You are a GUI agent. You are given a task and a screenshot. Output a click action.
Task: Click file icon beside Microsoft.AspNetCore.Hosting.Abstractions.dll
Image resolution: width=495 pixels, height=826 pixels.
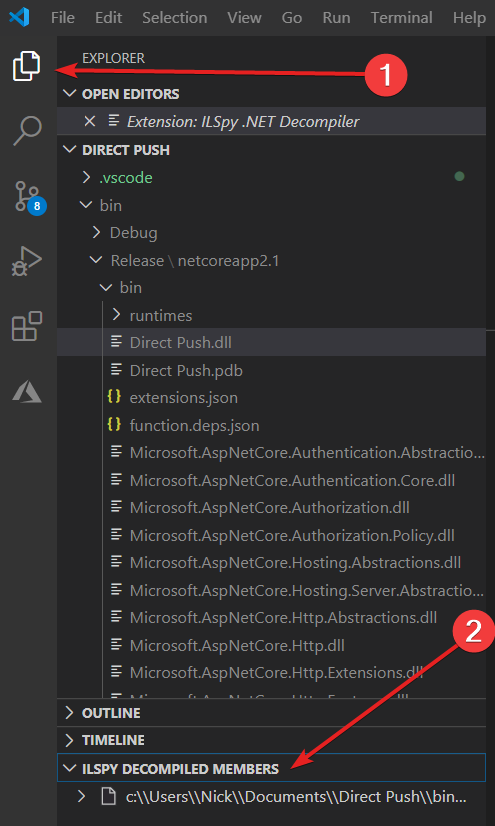115,563
